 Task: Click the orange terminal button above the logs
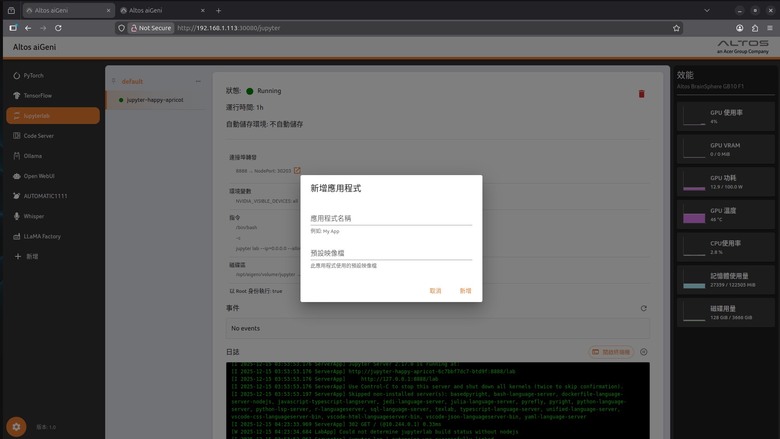(611, 352)
